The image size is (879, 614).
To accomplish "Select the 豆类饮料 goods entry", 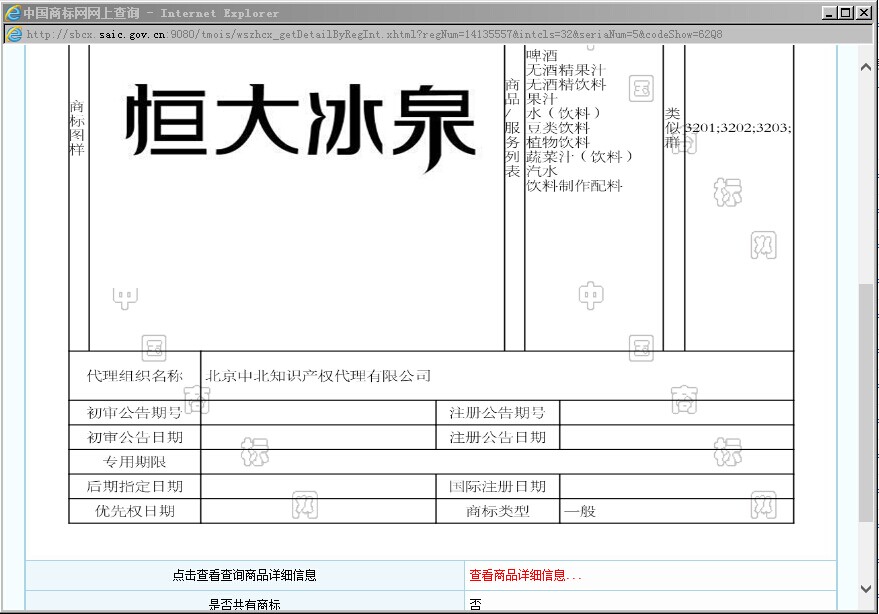I will [558, 128].
